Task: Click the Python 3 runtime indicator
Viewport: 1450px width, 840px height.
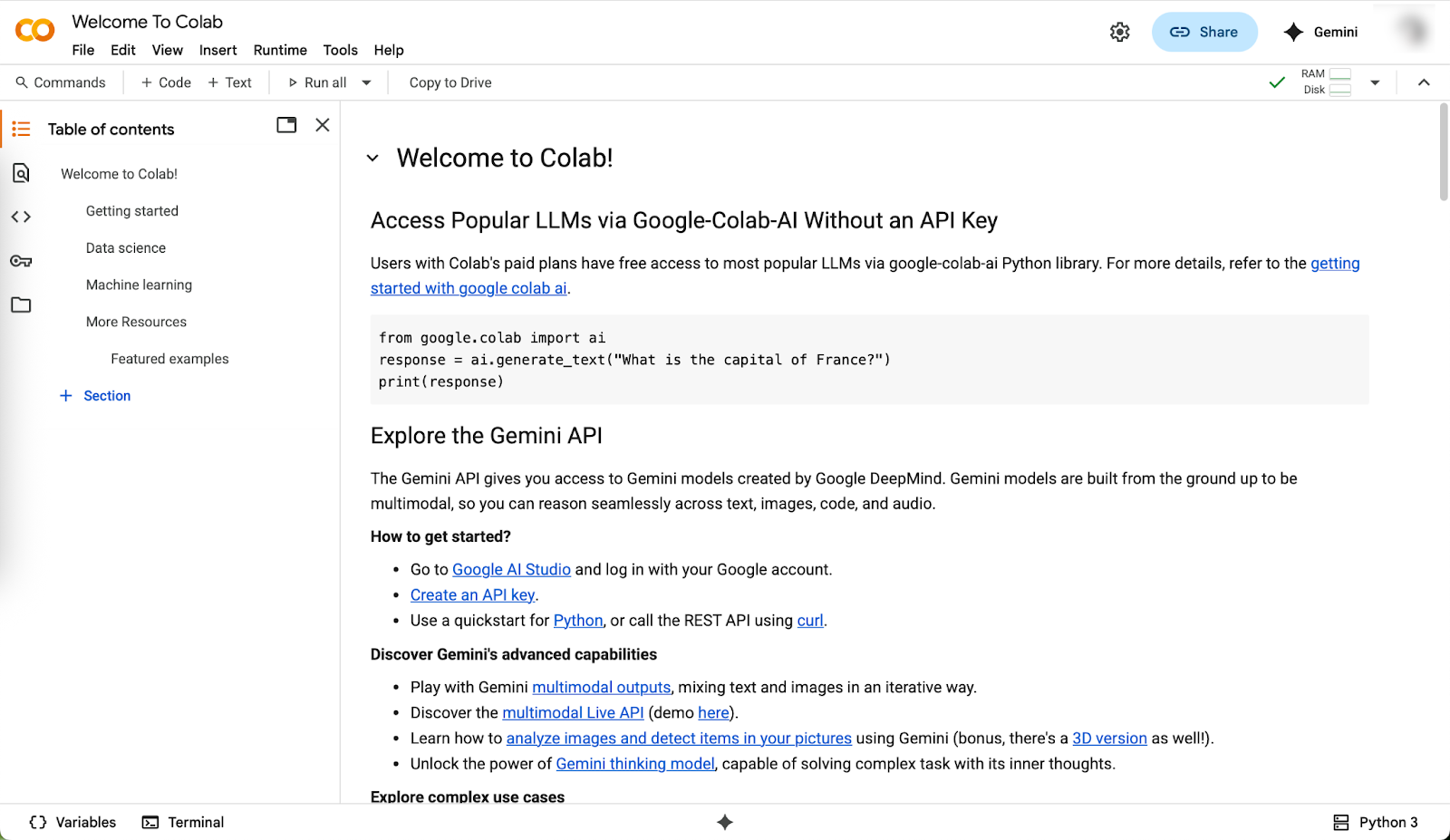Action: point(1376,822)
